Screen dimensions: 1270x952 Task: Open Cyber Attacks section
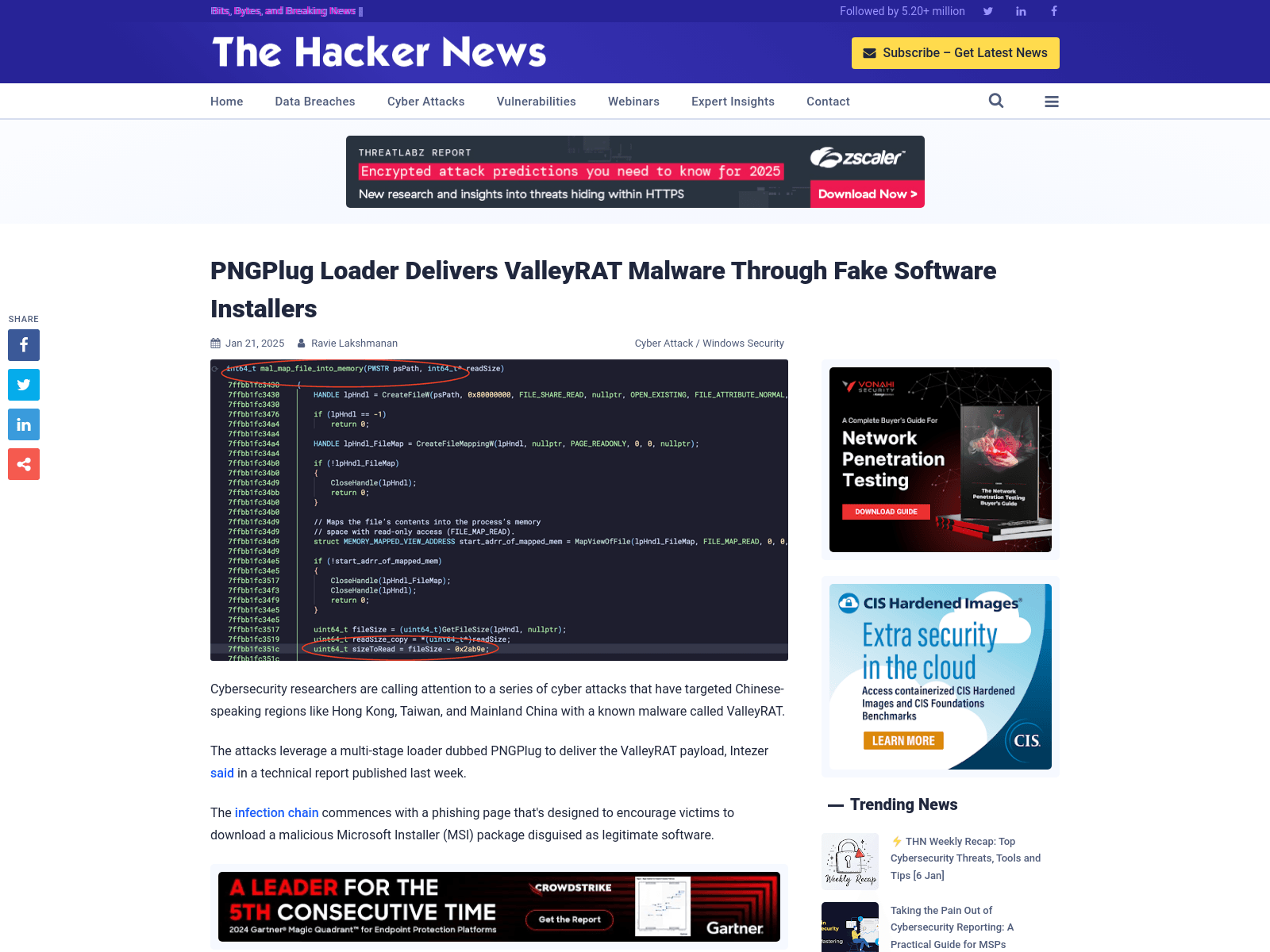coord(426,102)
